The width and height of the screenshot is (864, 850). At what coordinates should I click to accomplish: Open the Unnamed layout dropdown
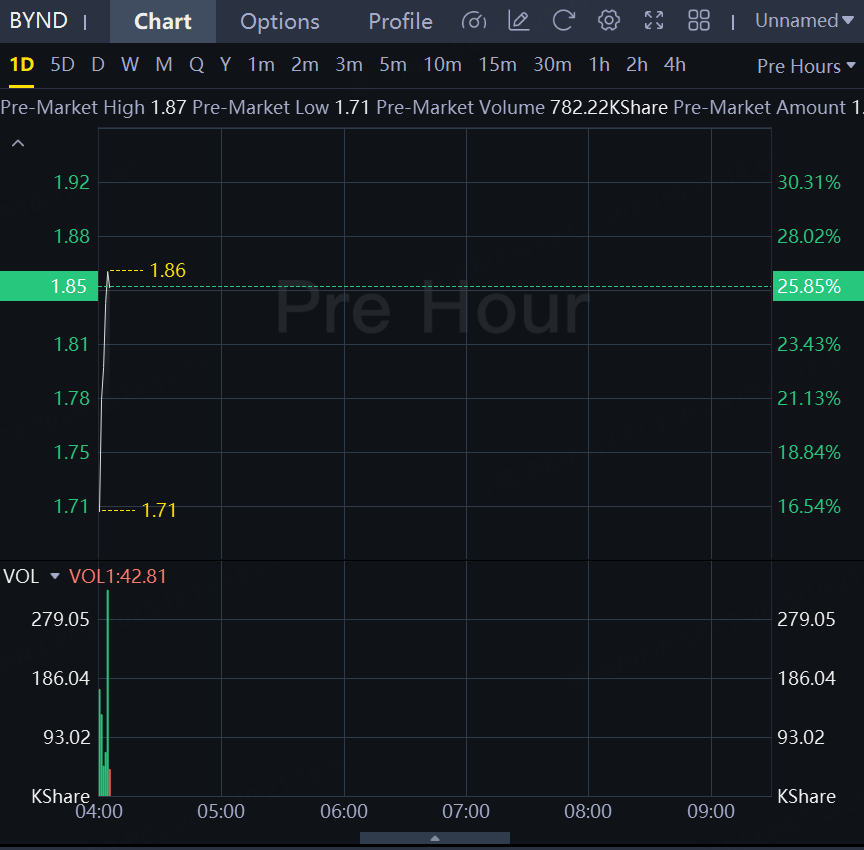[804, 21]
